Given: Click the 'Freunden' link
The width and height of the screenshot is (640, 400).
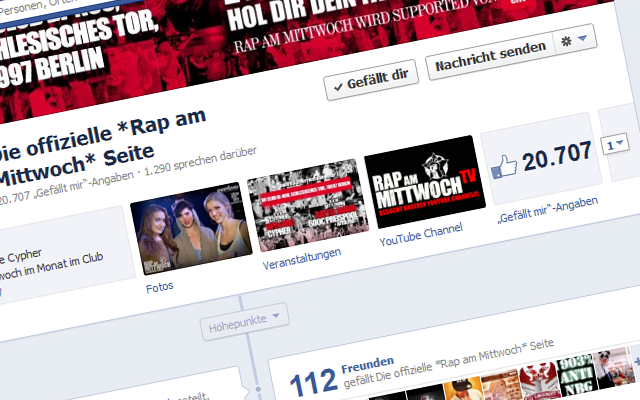Looking at the screenshot, I should pyautogui.click(x=367, y=364).
